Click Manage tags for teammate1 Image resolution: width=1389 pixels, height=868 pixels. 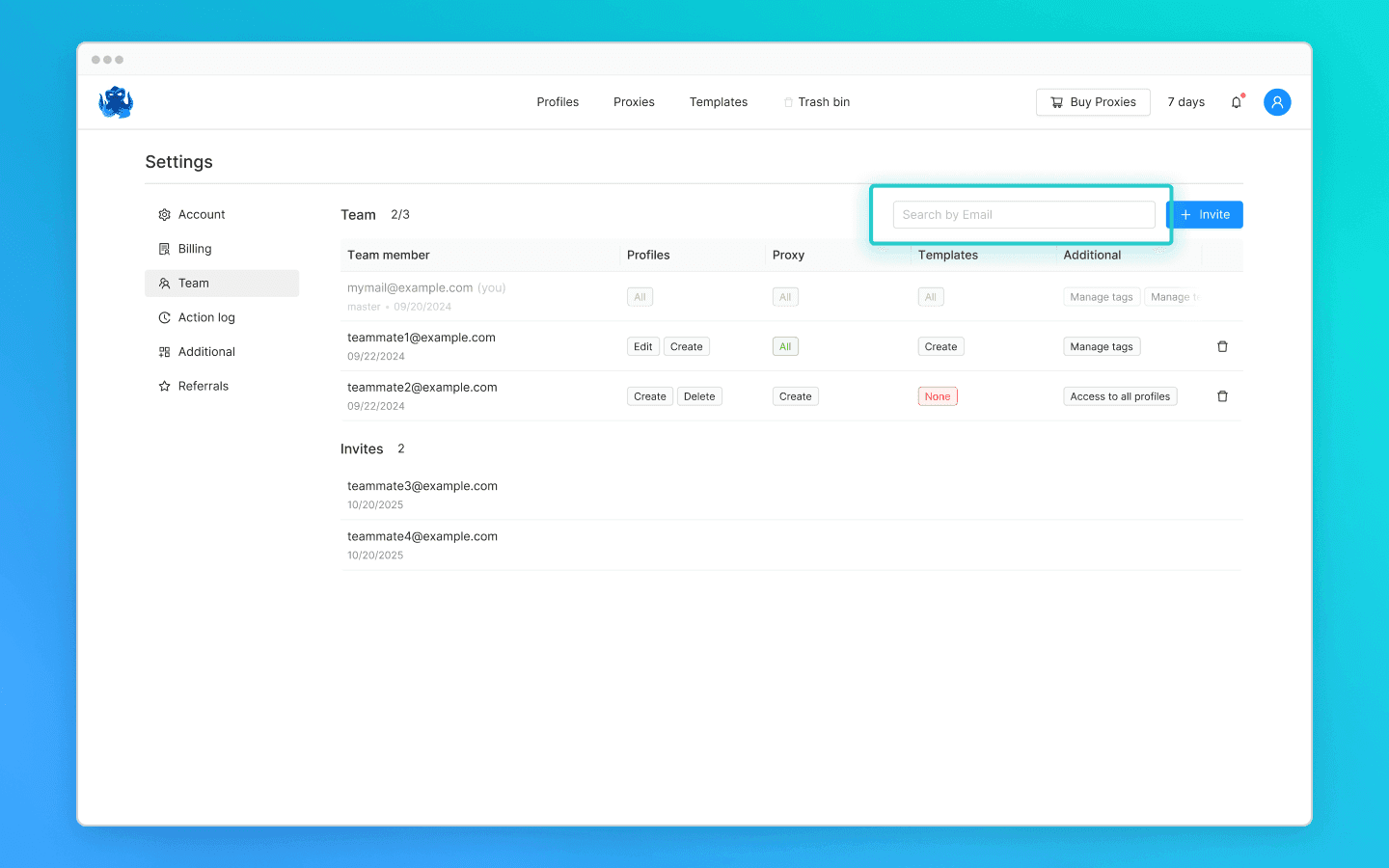(x=1102, y=347)
